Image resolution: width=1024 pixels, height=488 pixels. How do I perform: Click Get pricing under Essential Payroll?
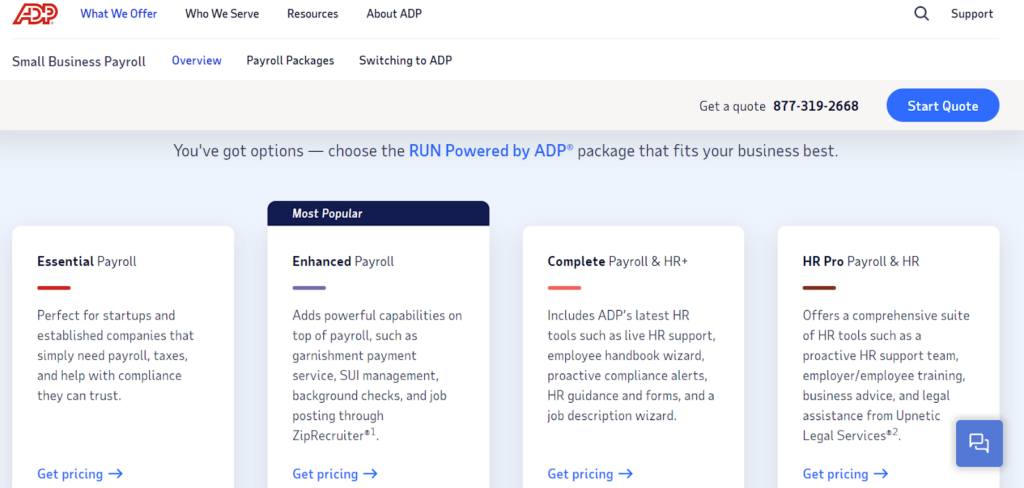70,474
